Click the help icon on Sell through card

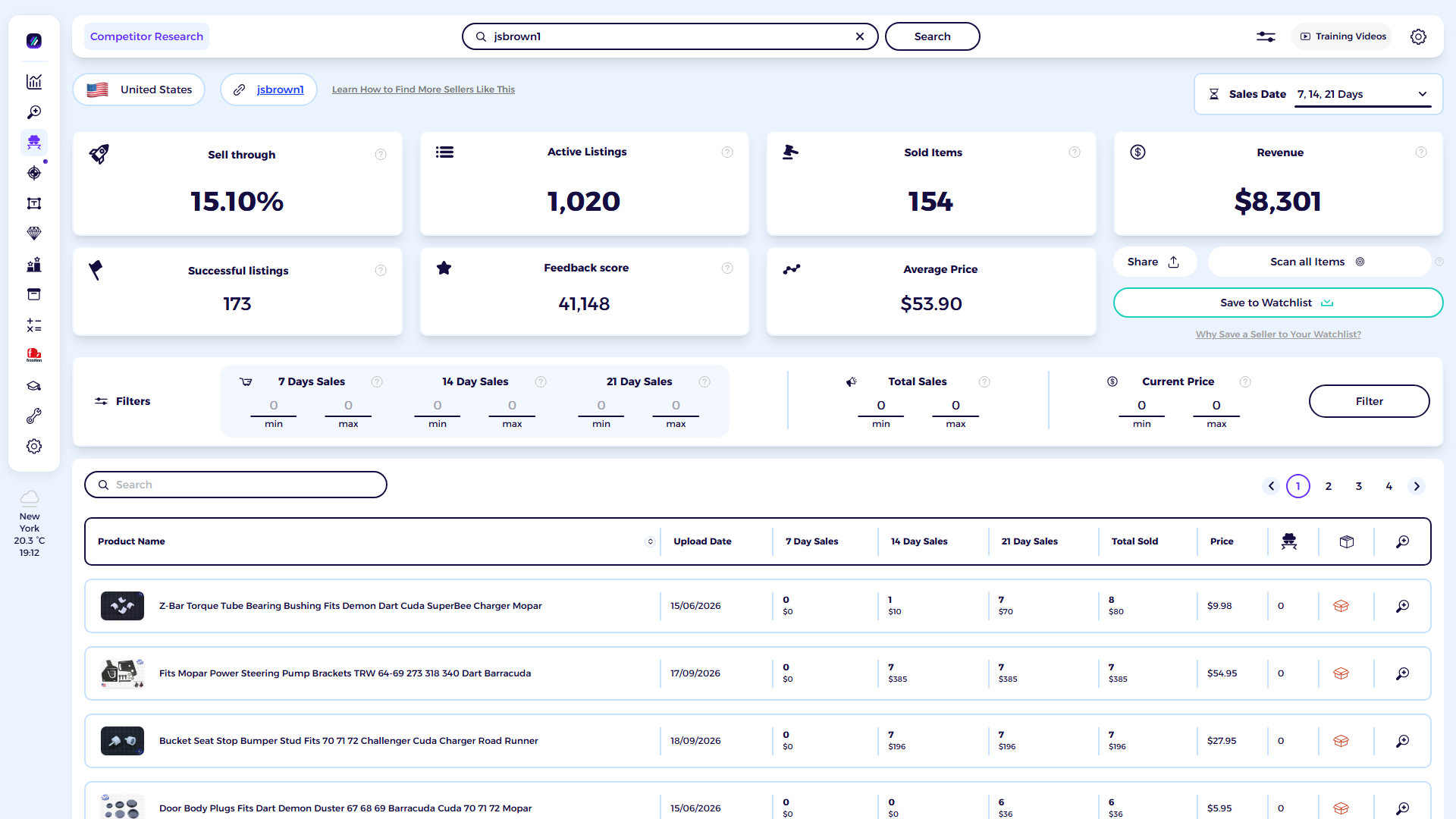381,155
